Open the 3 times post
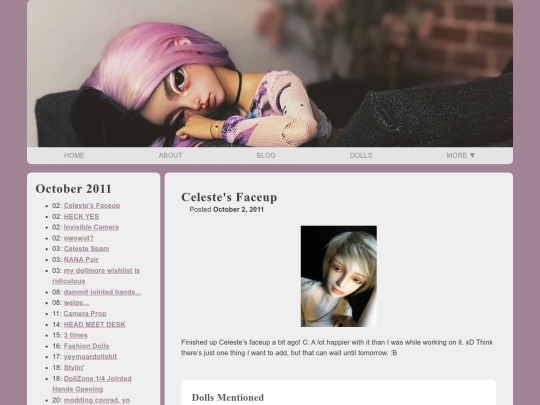540x405 pixels. tap(75, 335)
